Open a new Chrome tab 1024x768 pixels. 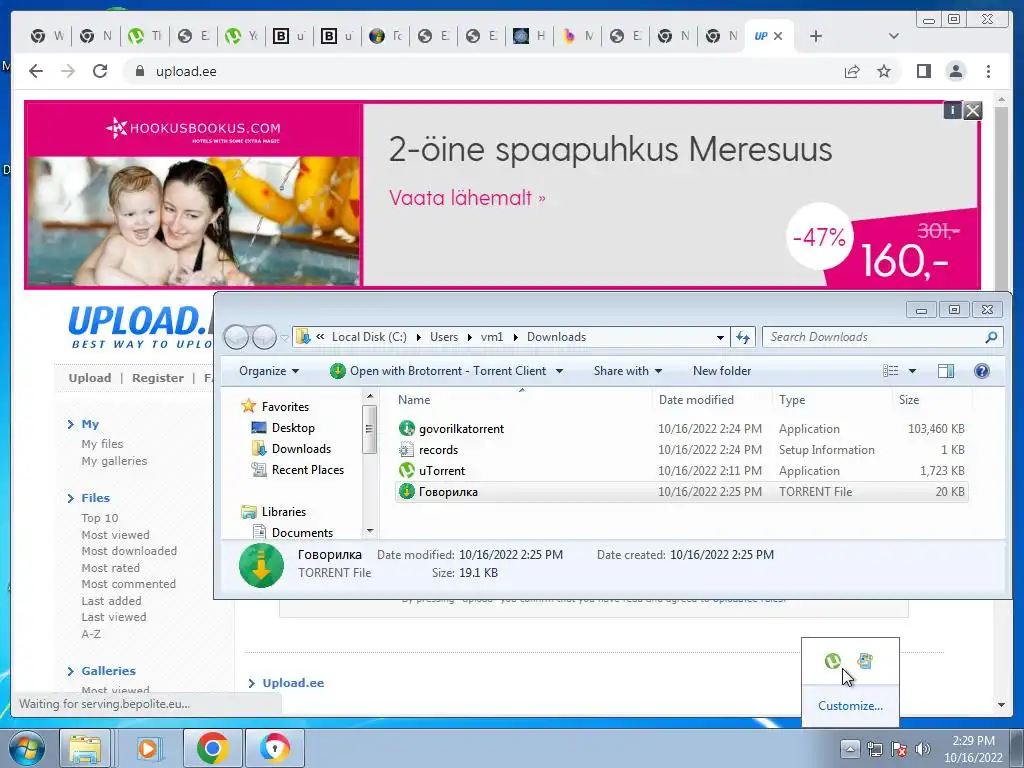point(816,36)
